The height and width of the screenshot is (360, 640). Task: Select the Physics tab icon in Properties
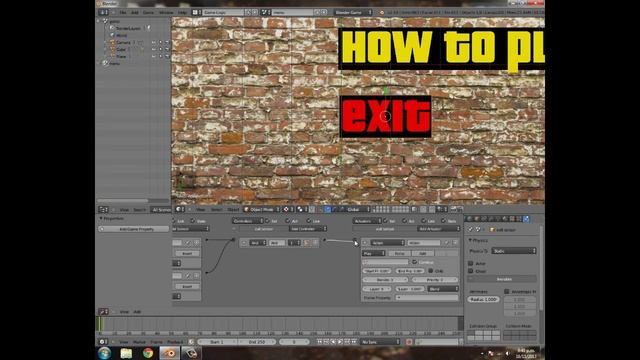pyautogui.click(x=526, y=219)
